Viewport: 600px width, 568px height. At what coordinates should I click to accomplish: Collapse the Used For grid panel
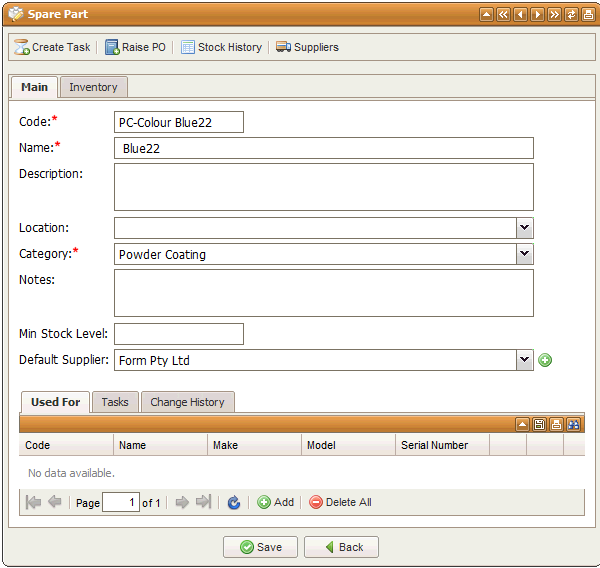(522, 425)
